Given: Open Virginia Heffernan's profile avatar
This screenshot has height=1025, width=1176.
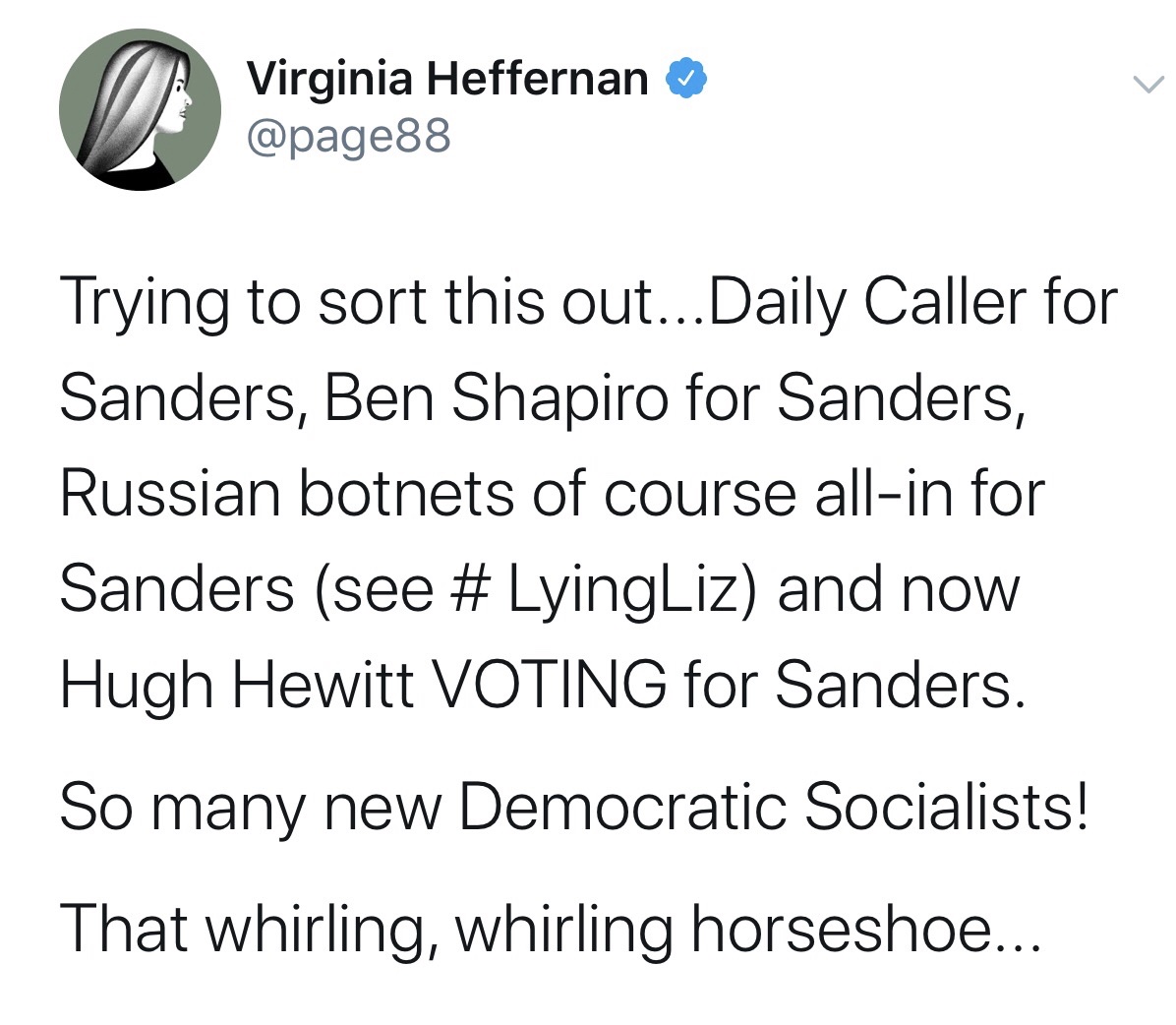Looking at the screenshot, I should point(141,109).
